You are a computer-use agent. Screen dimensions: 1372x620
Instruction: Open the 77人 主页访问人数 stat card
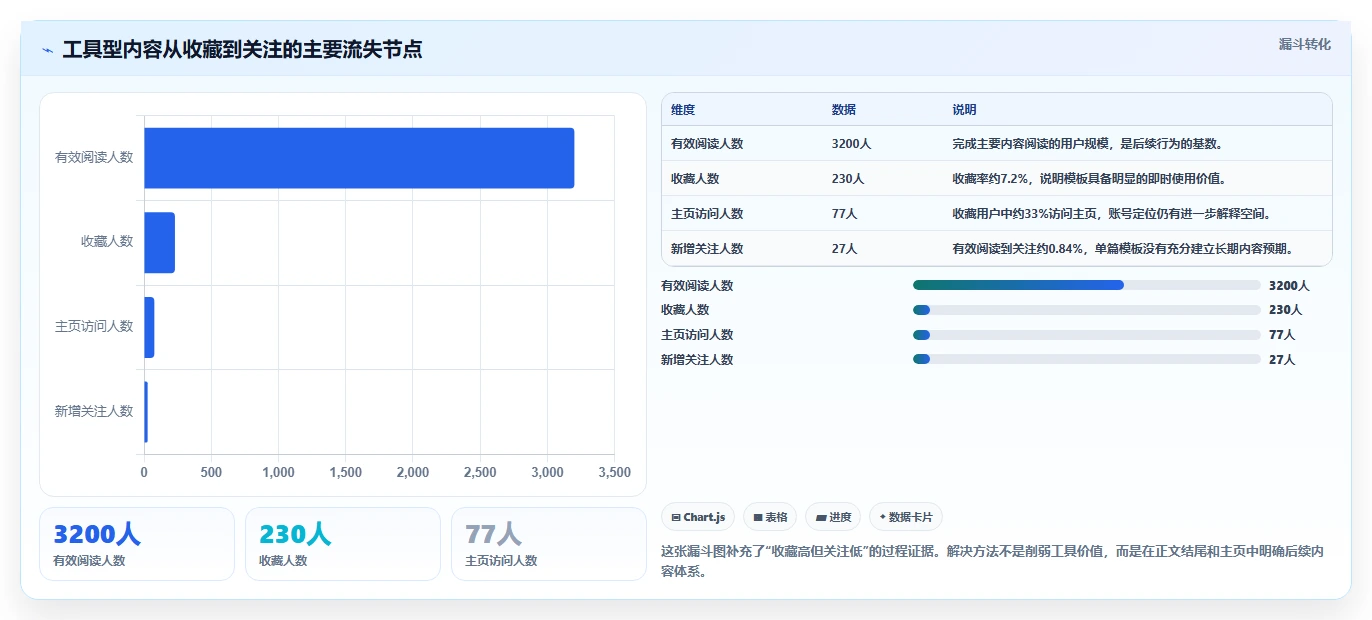(549, 544)
